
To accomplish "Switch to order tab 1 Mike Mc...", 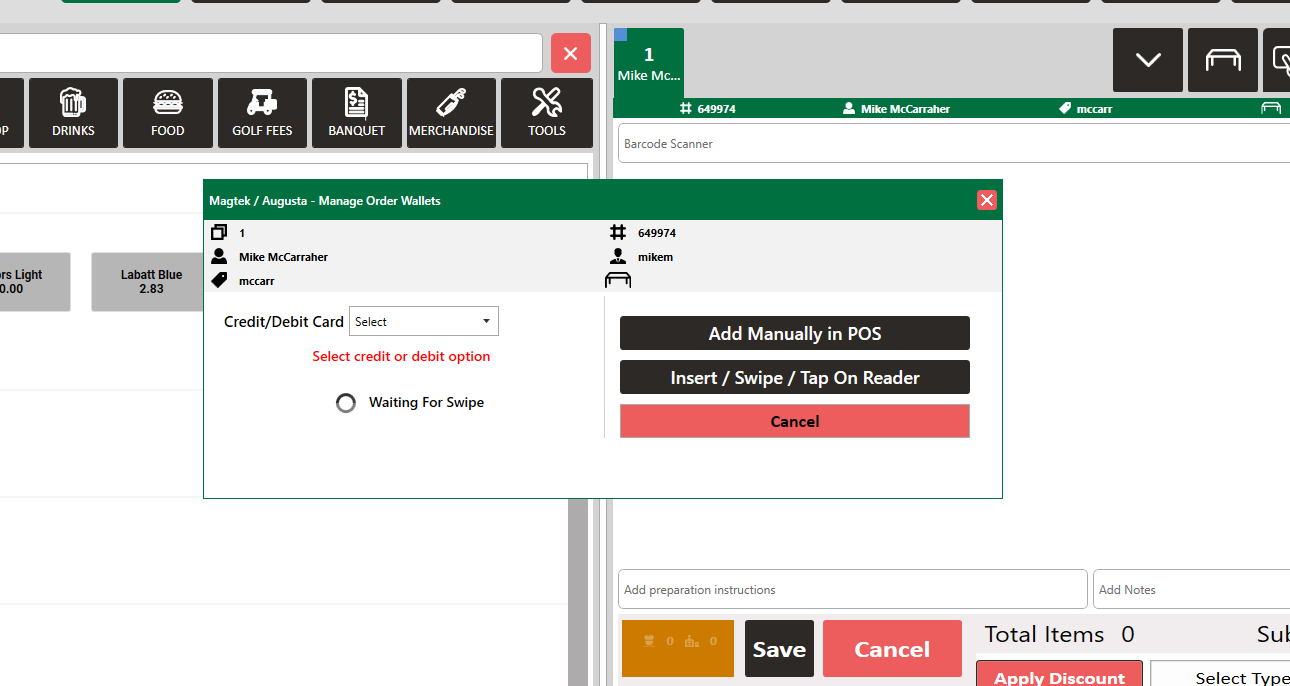I will coord(648,62).
